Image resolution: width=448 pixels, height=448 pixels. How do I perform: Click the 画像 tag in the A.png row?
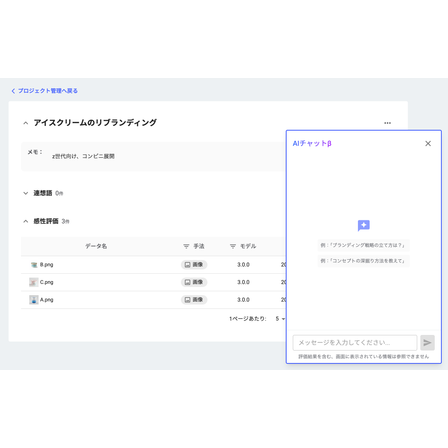194,300
